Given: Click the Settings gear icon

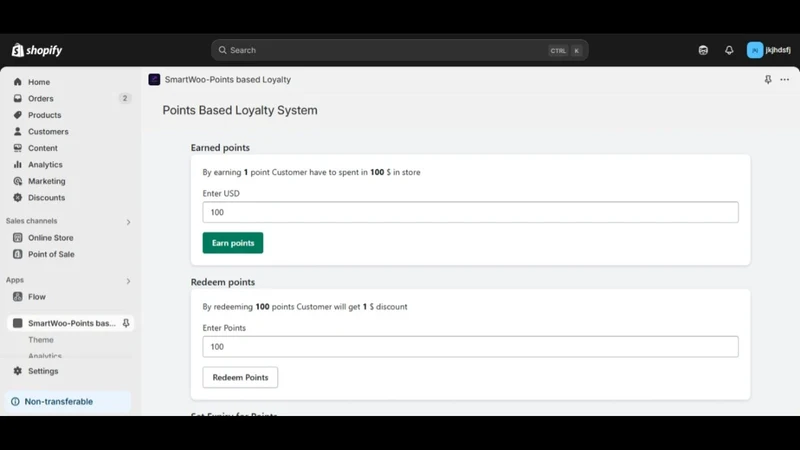Looking at the screenshot, I should tap(18, 371).
